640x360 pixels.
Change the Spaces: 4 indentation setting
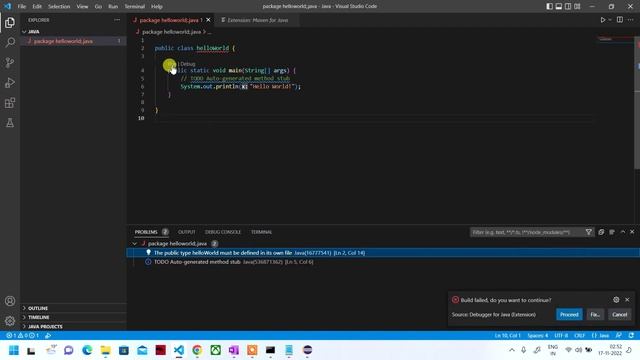point(538,336)
